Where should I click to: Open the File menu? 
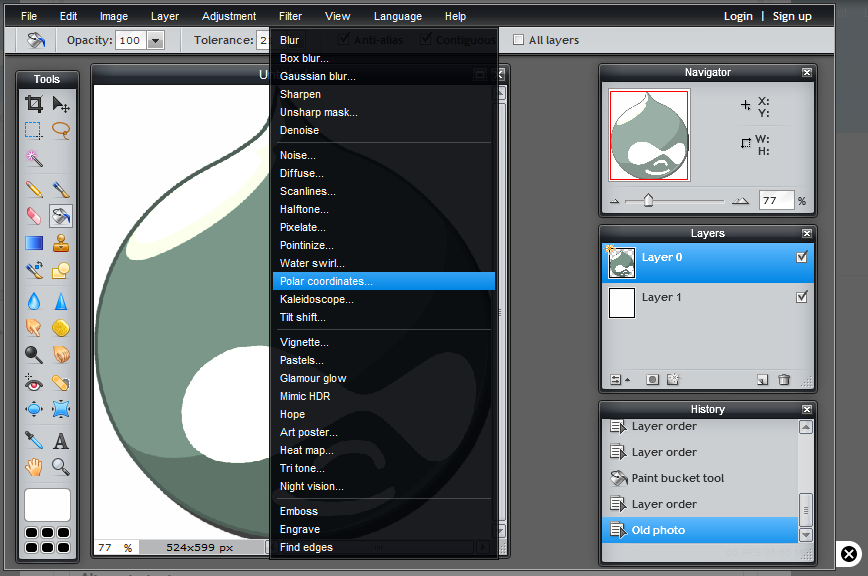click(29, 17)
